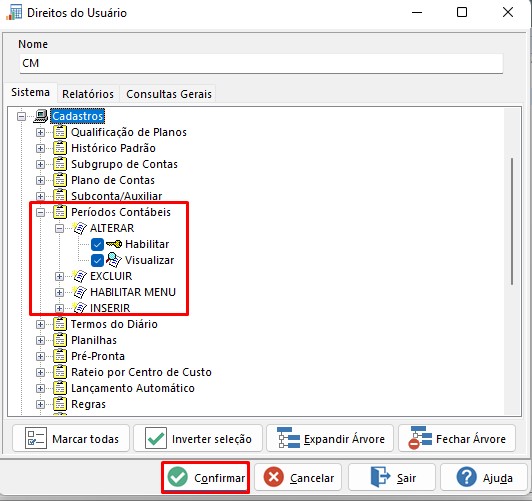Viewport: 532px width, 501px height.
Task: Uncheck the Habilitar checkbox under ALTERAR
Action: click(x=97, y=244)
